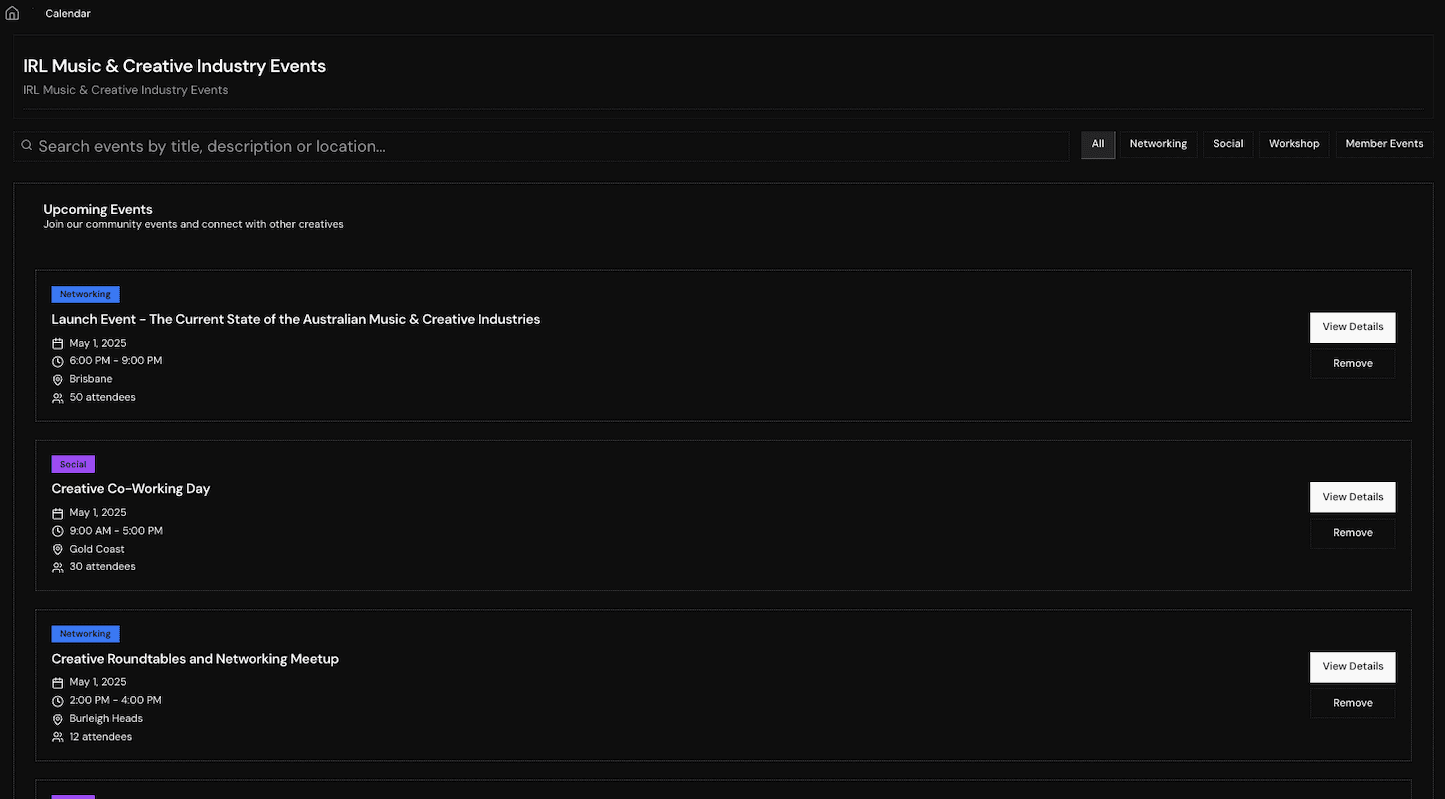Show only Workshop events
The width and height of the screenshot is (1445, 799).
pos(1294,144)
